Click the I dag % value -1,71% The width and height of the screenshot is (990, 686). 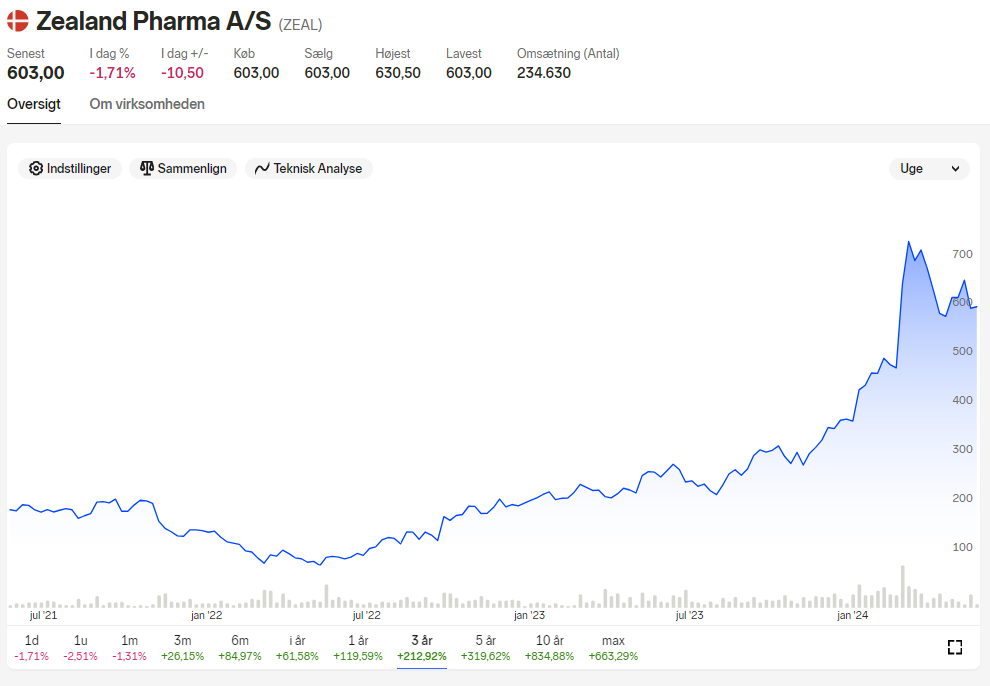coord(112,73)
